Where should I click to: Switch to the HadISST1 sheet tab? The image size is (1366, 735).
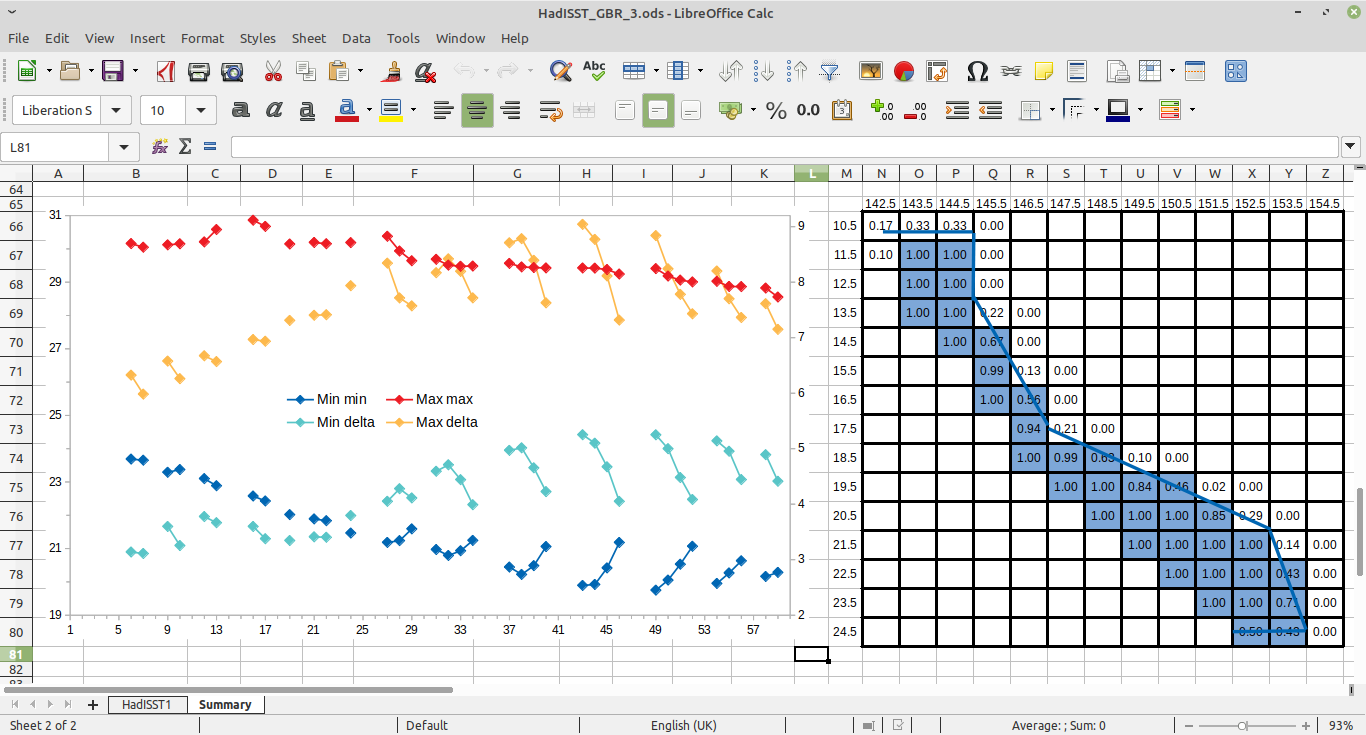click(x=147, y=704)
